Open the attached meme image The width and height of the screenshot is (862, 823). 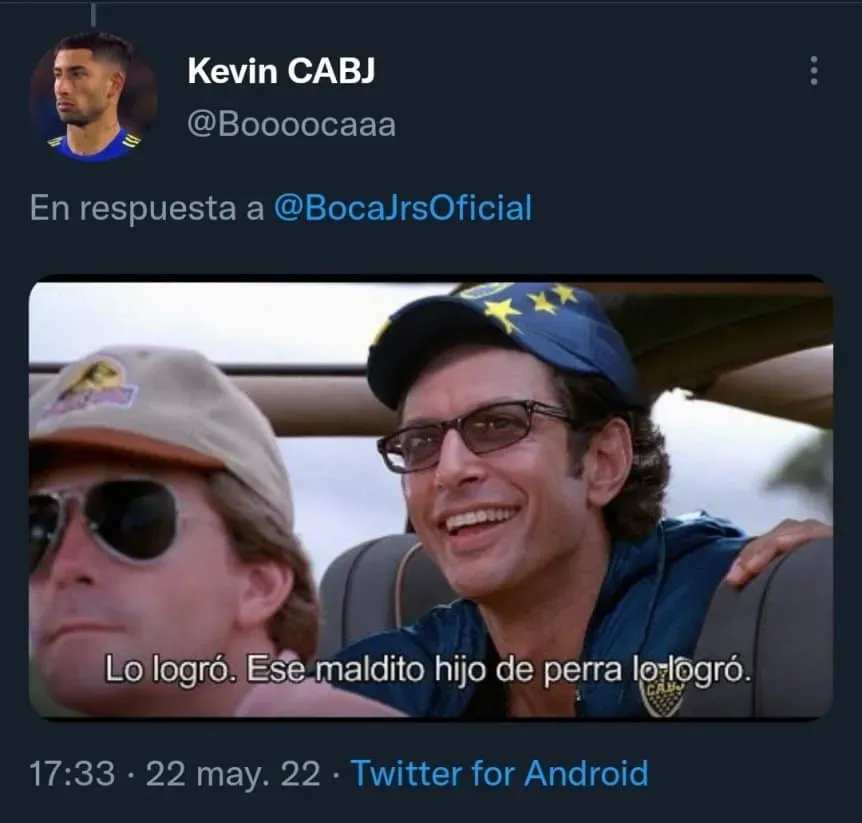click(x=431, y=499)
